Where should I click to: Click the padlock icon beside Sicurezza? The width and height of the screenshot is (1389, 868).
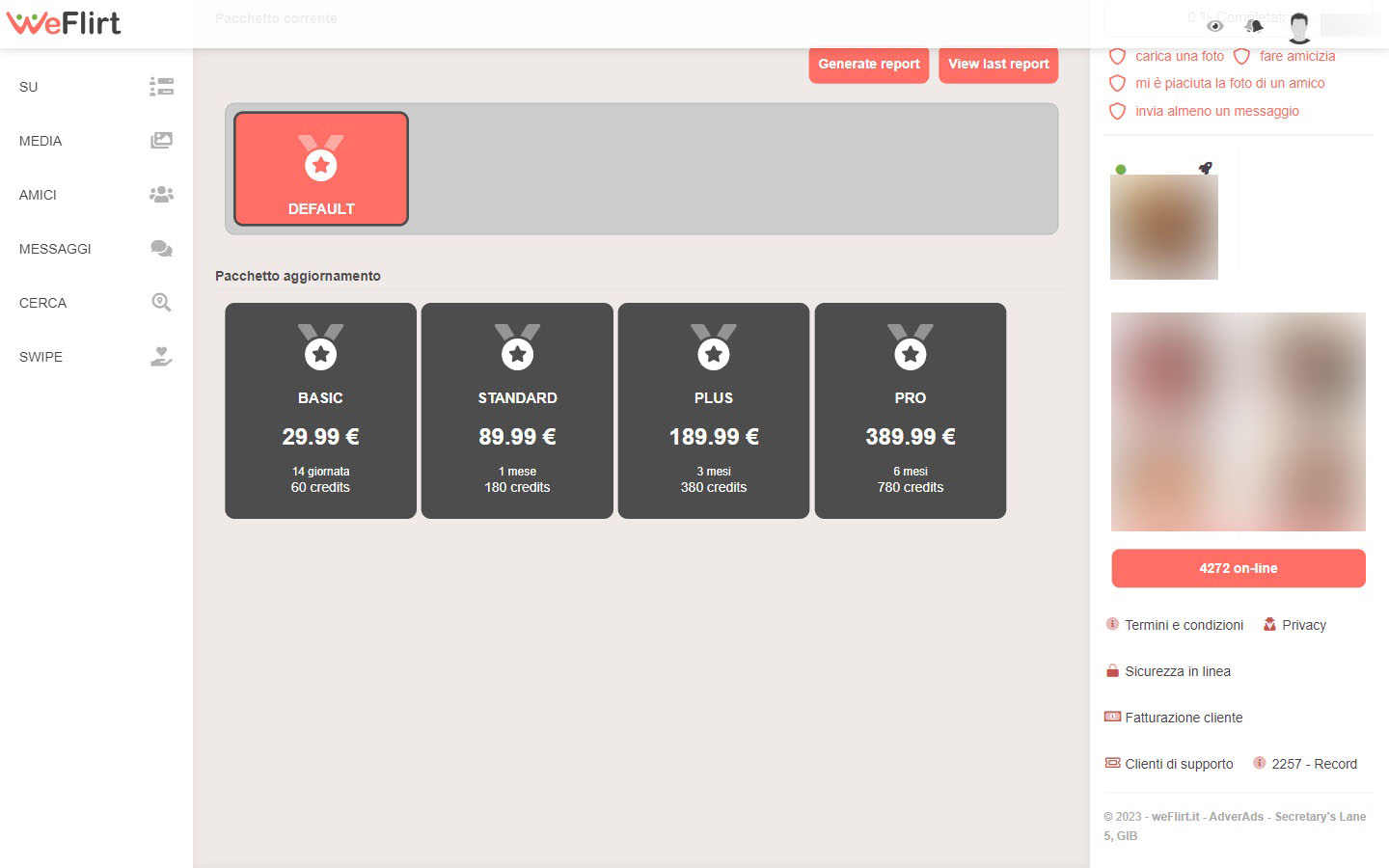tap(1112, 670)
